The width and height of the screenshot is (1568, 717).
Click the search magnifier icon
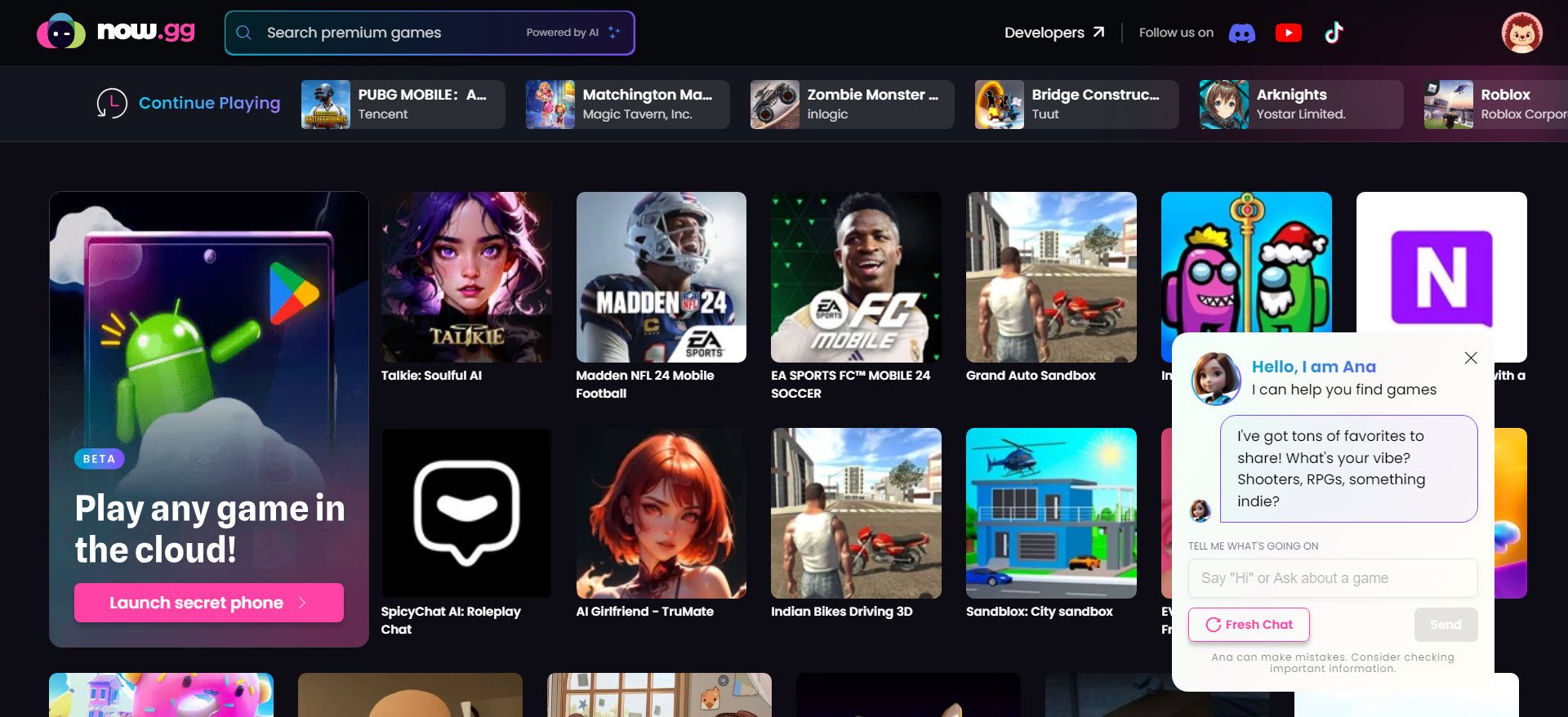pyautogui.click(x=243, y=33)
